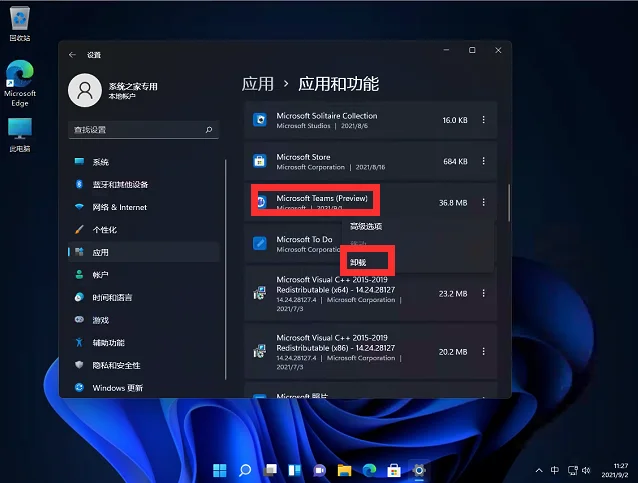Click the app list vertical scrollbar
The height and width of the screenshot is (483, 638).
pos(509,203)
